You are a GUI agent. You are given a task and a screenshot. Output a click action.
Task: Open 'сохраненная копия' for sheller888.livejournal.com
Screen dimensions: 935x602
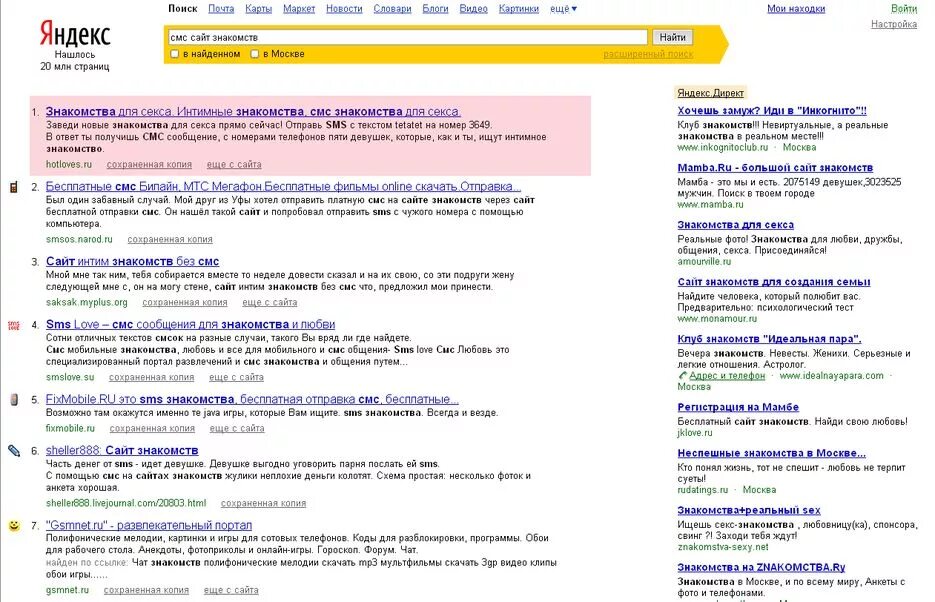pos(263,504)
